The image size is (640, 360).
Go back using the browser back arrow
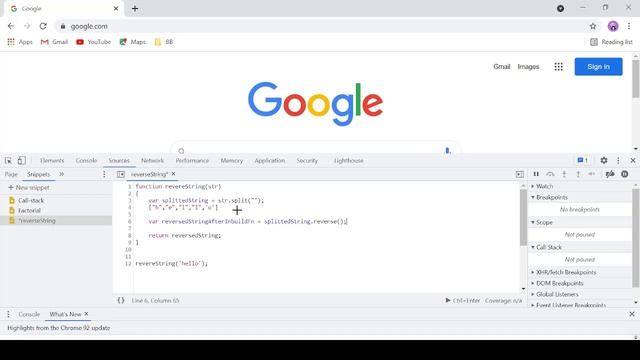pyautogui.click(x=11, y=26)
